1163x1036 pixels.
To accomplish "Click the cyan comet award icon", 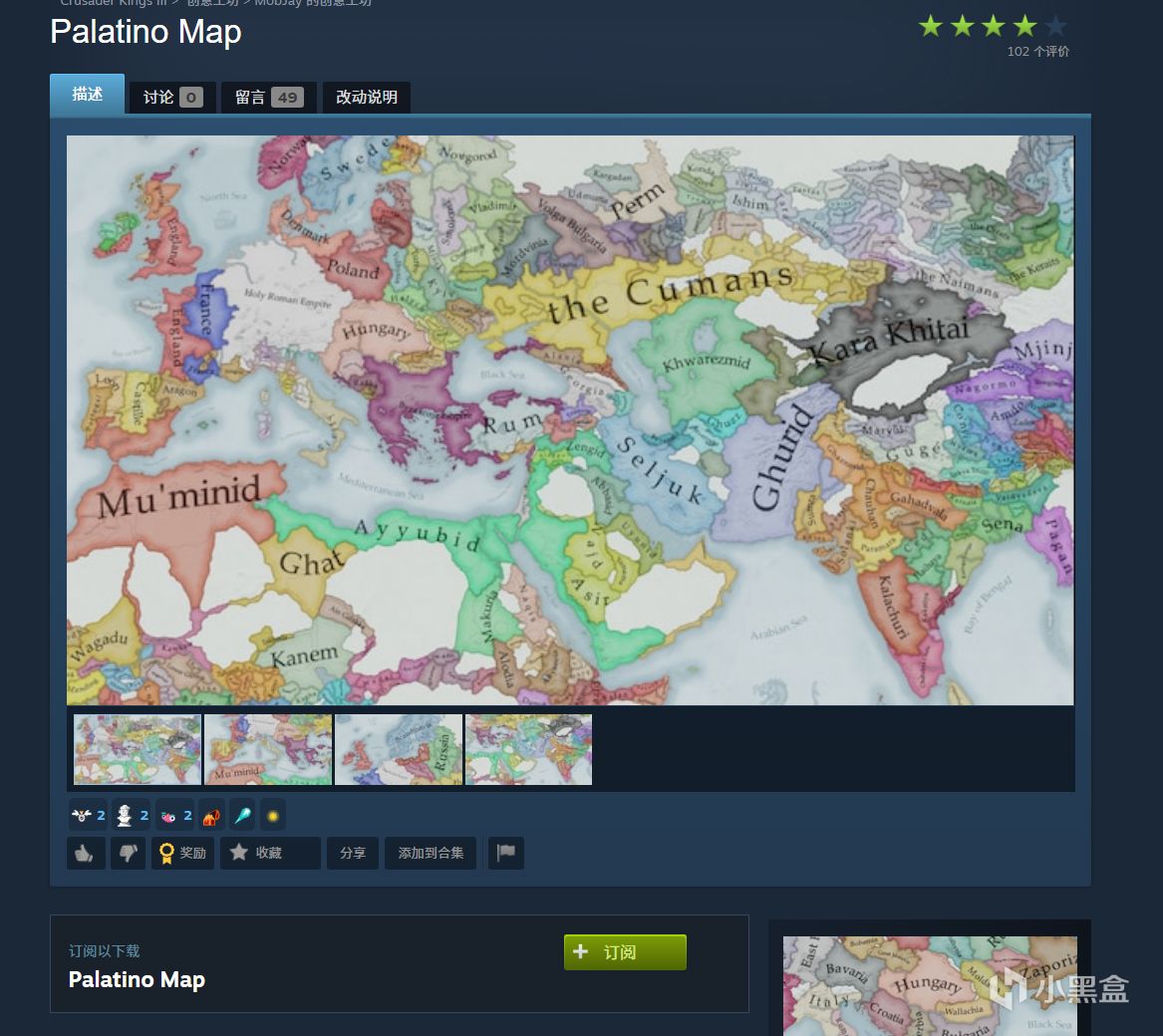I will point(242,816).
